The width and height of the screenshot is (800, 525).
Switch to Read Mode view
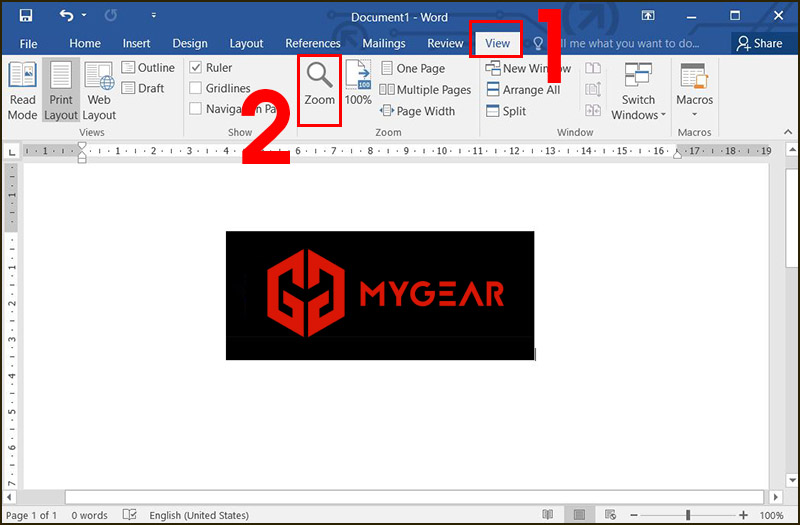[22, 91]
